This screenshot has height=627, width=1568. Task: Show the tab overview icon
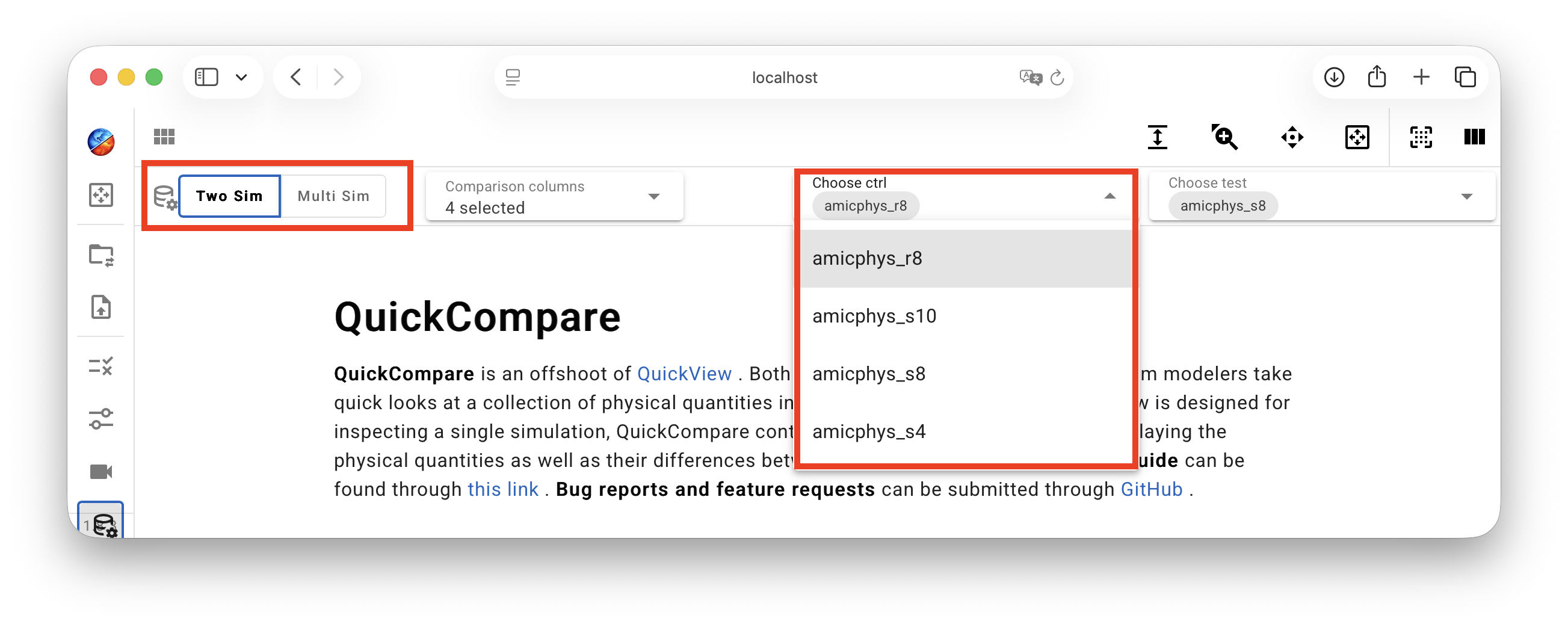click(x=1466, y=77)
